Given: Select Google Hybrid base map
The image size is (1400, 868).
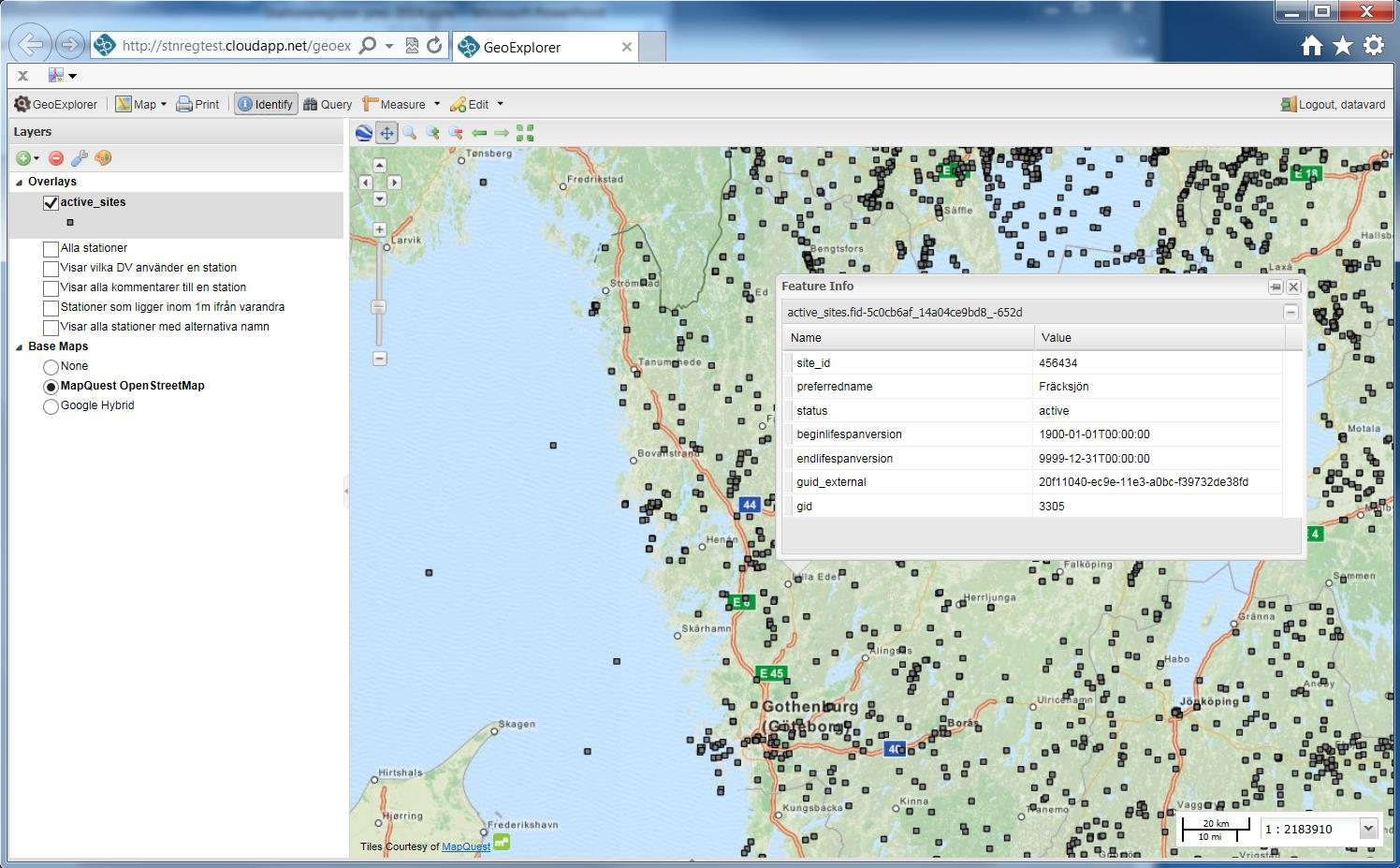Looking at the screenshot, I should [51, 406].
